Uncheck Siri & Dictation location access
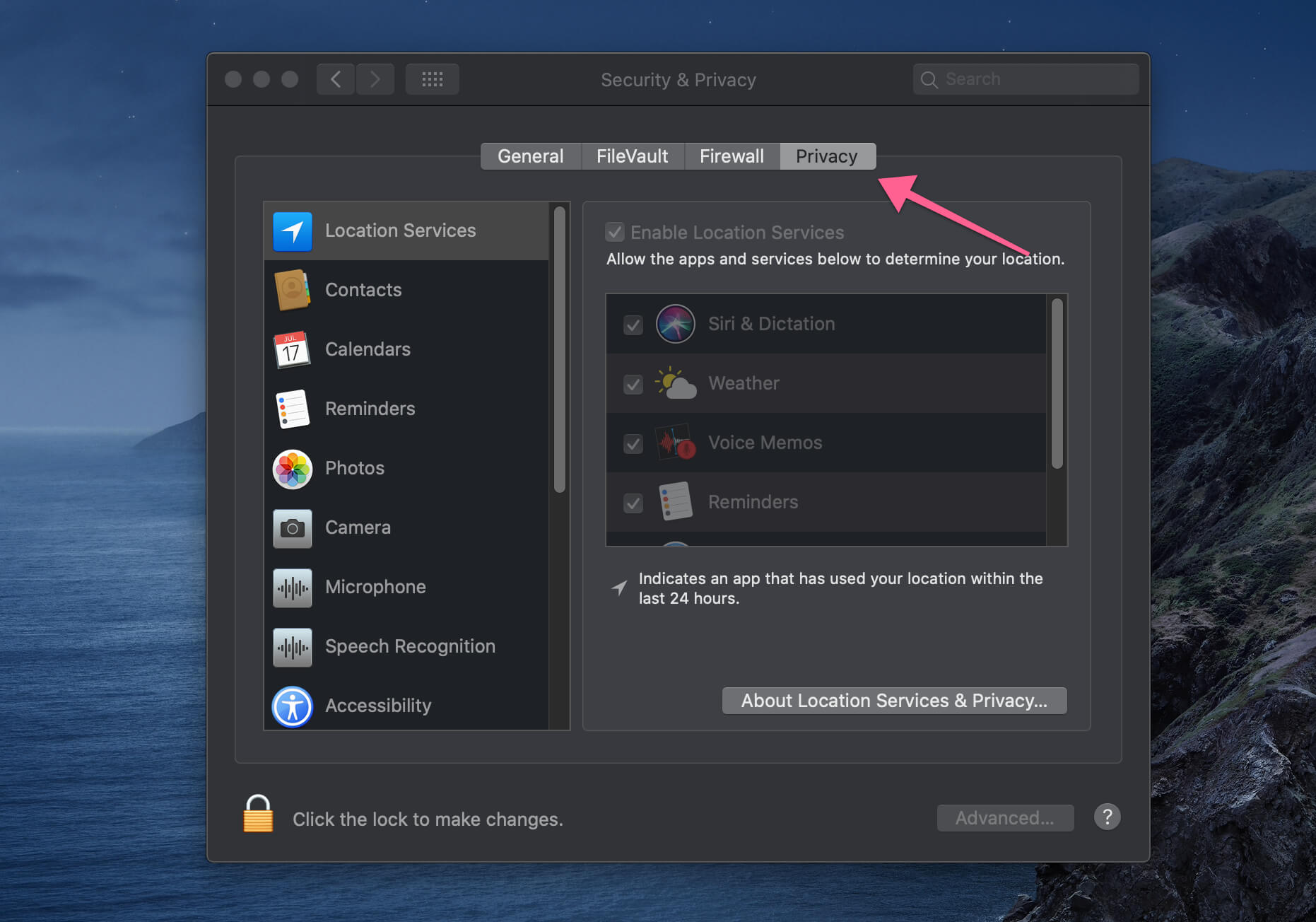 (x=633, y=325)
